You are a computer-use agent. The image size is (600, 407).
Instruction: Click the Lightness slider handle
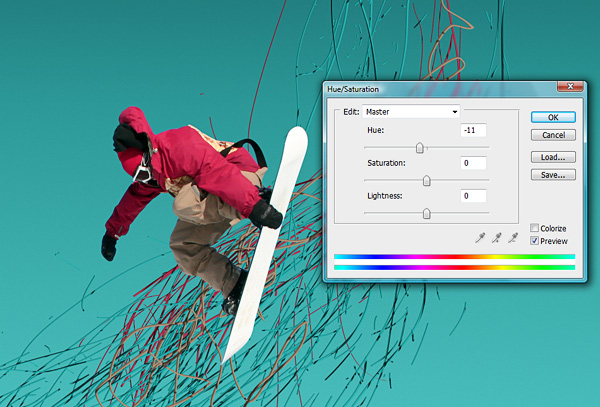[x=427, y=213]
